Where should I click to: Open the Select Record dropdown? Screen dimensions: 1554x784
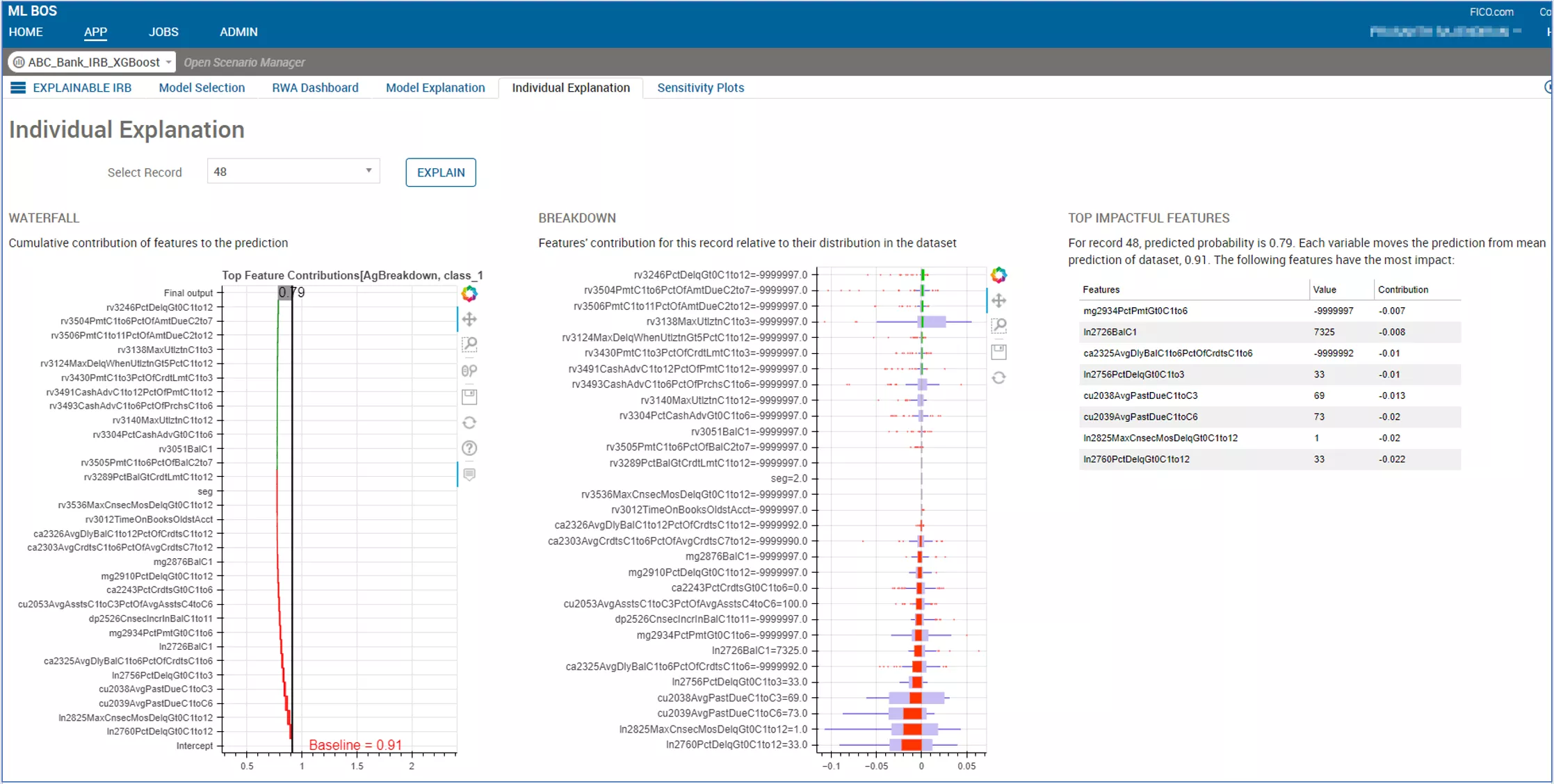click(x=293, y=172)
